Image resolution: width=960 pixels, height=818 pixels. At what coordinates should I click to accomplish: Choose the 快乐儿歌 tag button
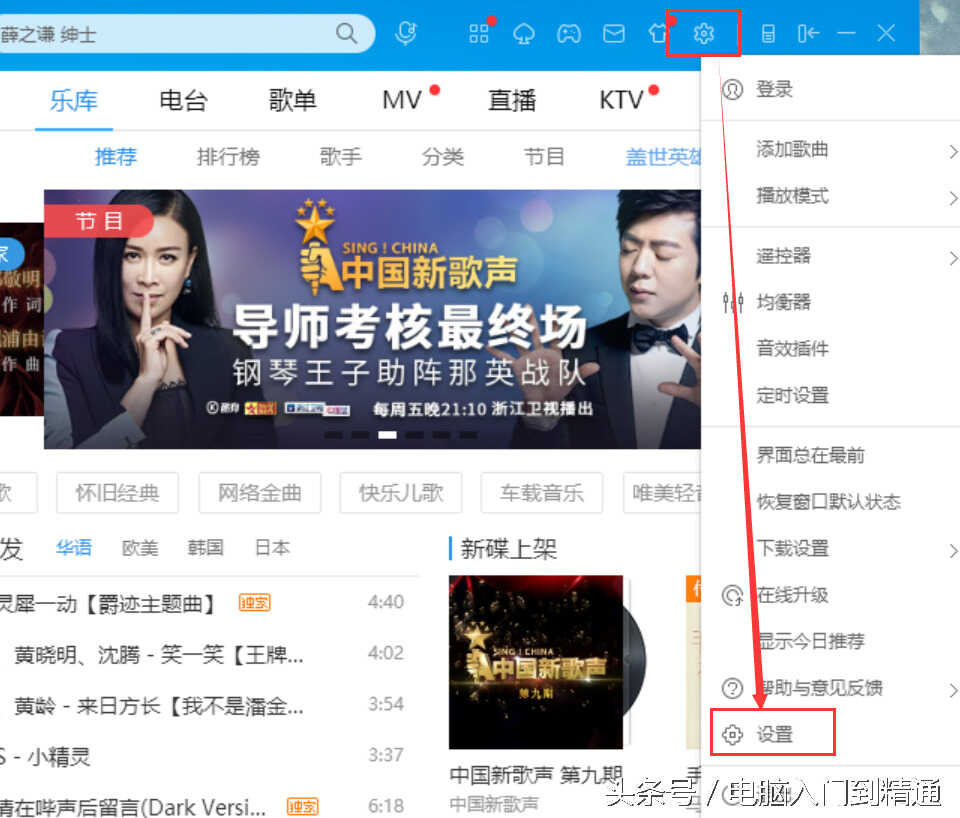(401, 493)
